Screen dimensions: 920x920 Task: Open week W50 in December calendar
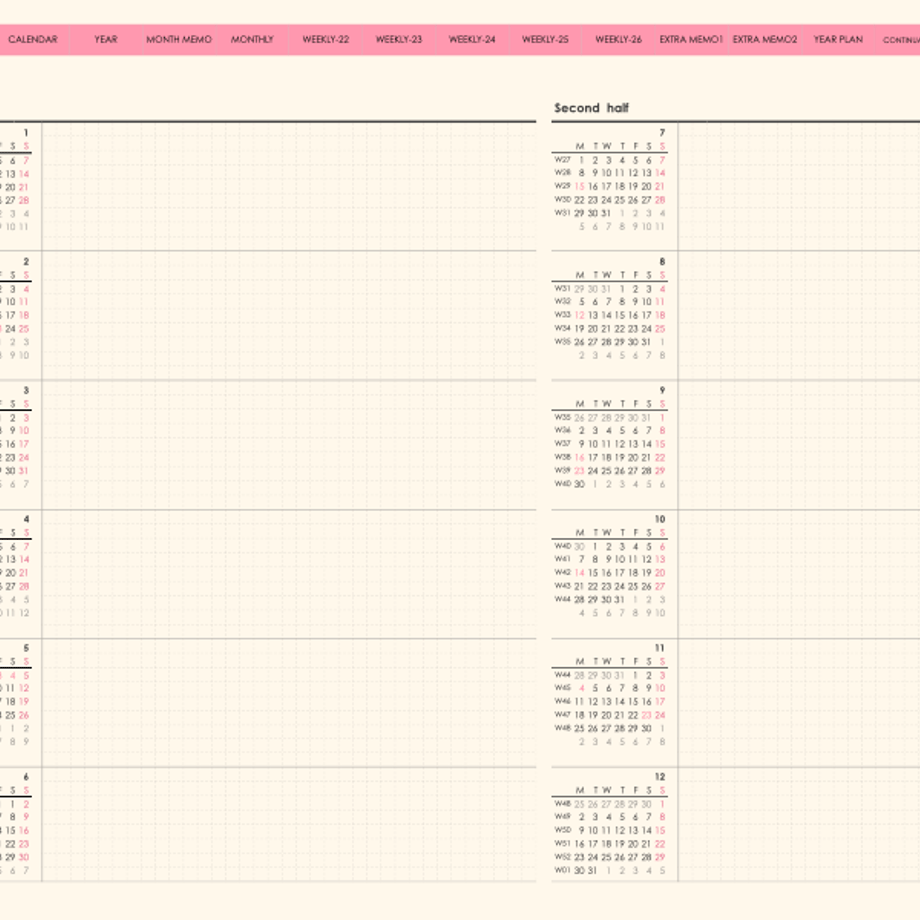click(x=562, y=830)
